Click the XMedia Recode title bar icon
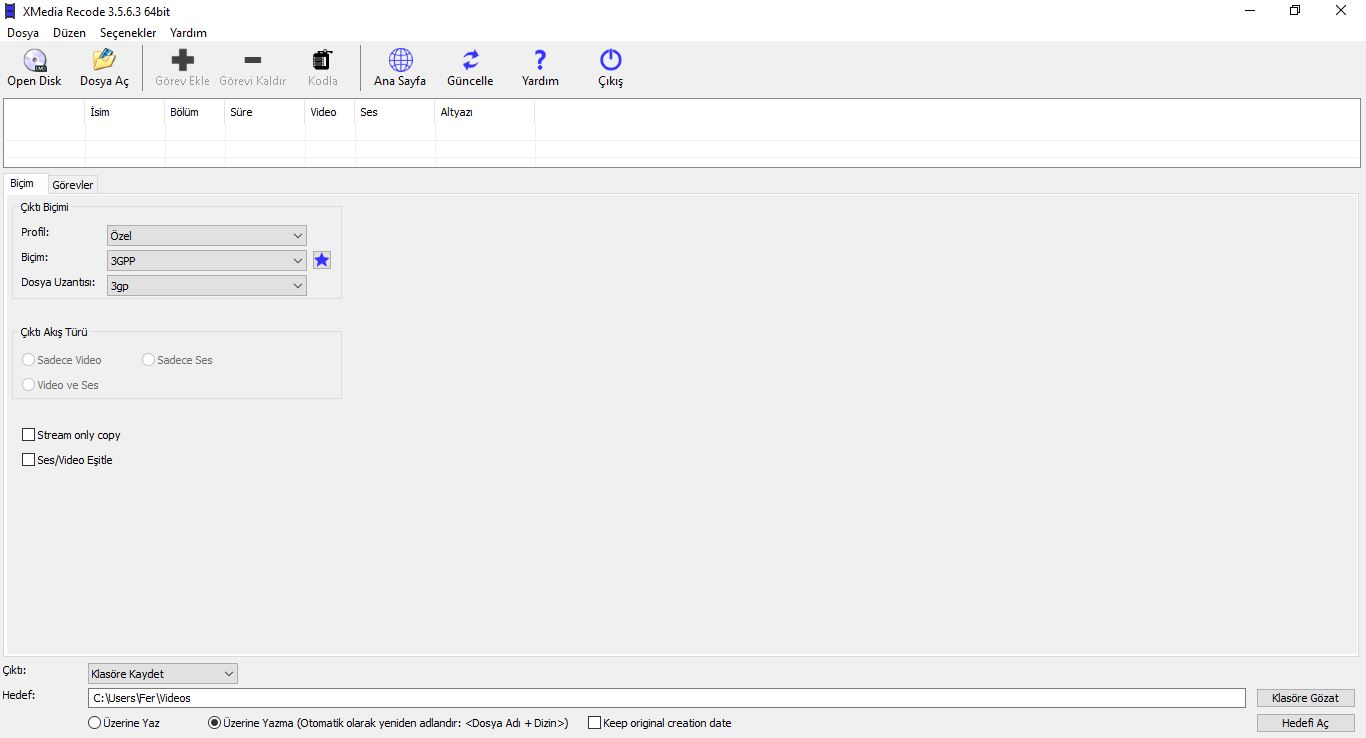The height and width of the screenshot is (738, 1366). coord(11,10)
